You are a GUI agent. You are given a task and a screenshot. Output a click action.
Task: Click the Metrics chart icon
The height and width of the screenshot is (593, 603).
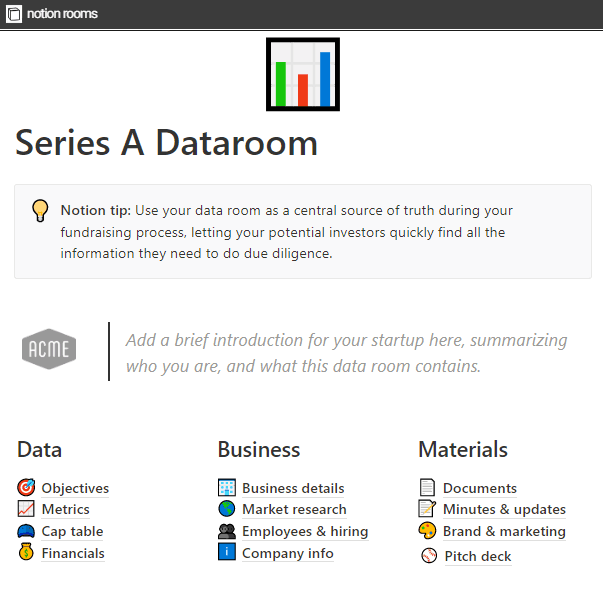pos(26,508)
